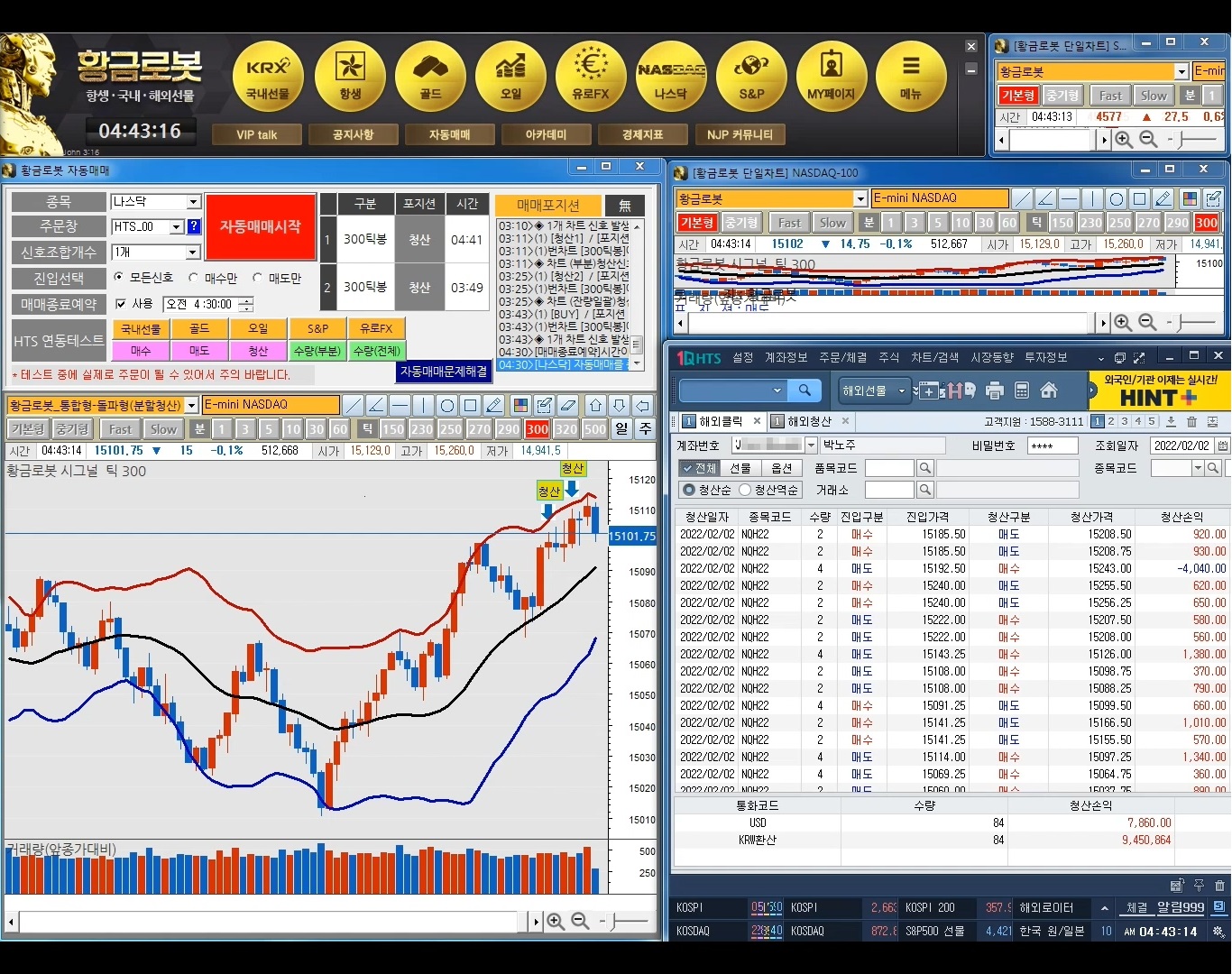This screenshot has height=974, width=1232.
Task: Select pencil tool in main chart toolbar
Action: pos(494,405)
